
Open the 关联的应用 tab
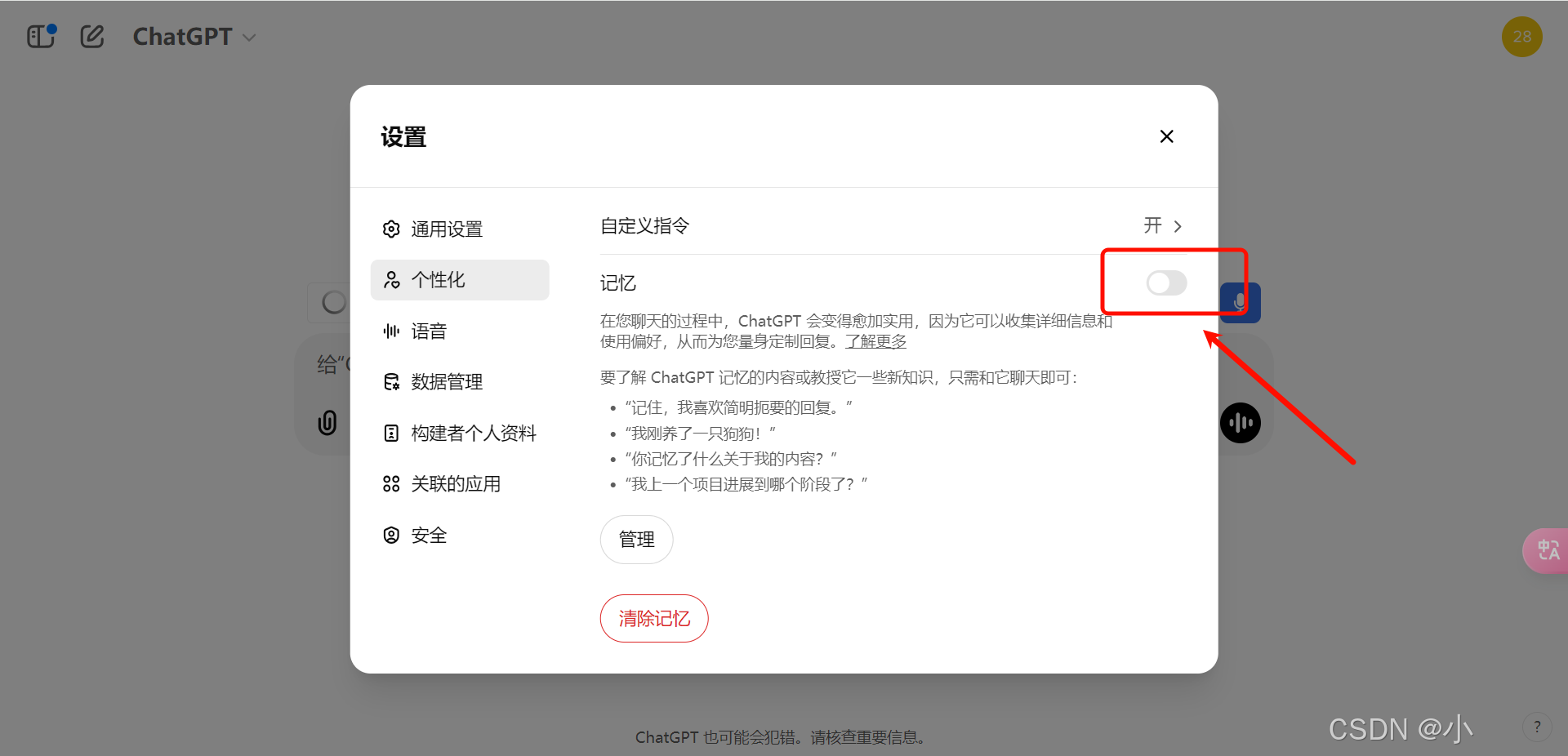(x=460, y=484)
